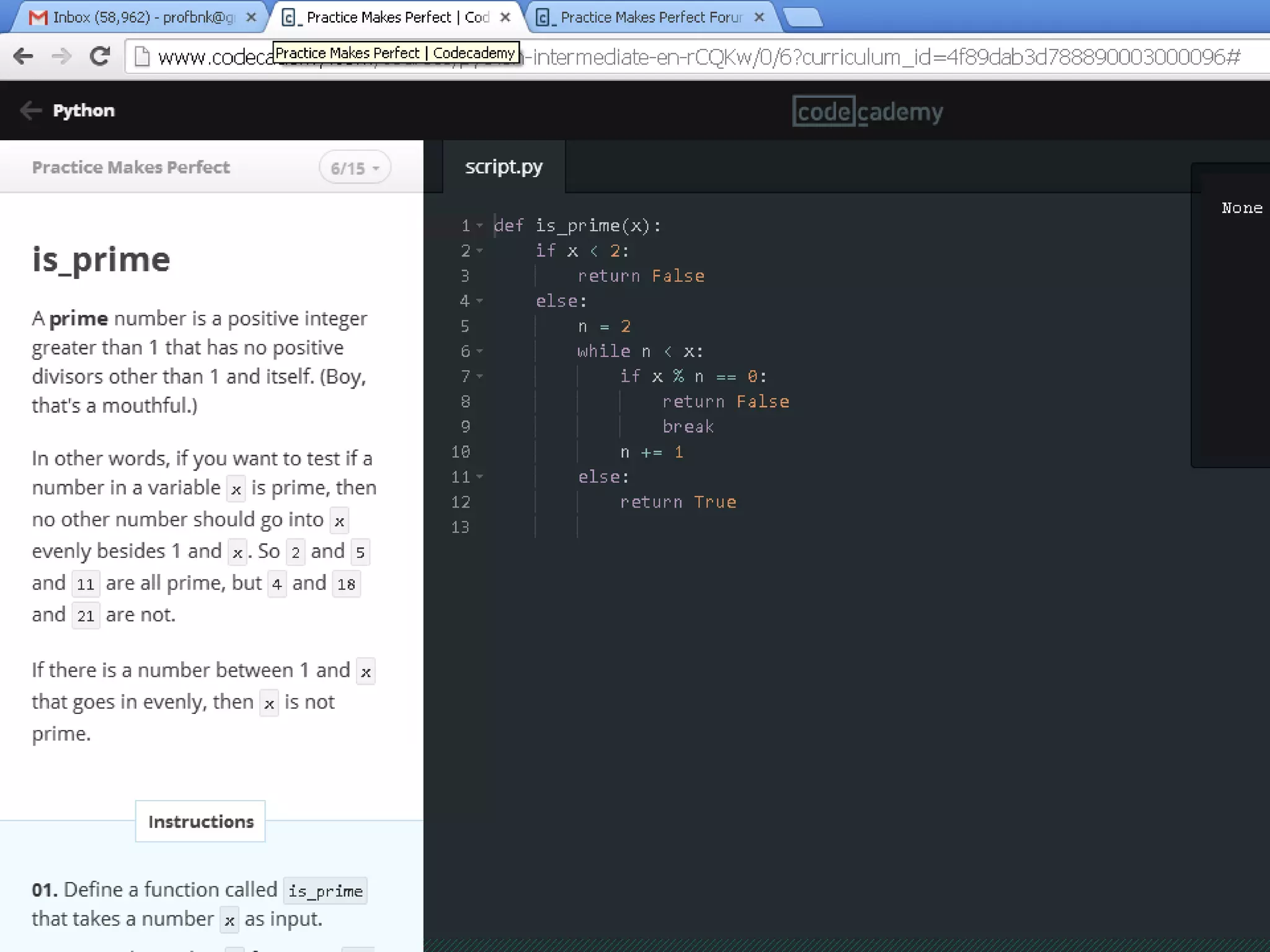Image resolution: width=1270 pixels, height=952 pixels.
Task: Click the browser forward arrow button
Action: pos(61,56)
